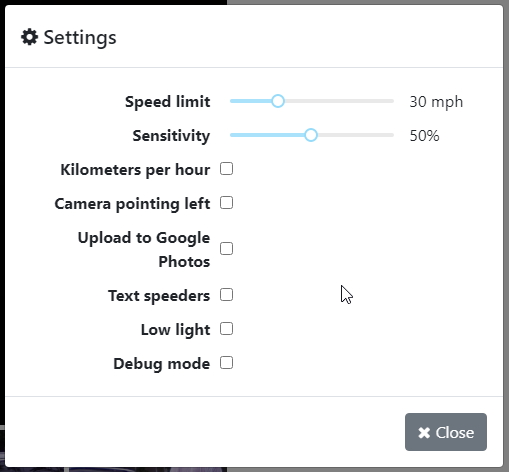Activate the Debug mode checkbox
Viewport: 509px width, 472px height.
(226, 363)
